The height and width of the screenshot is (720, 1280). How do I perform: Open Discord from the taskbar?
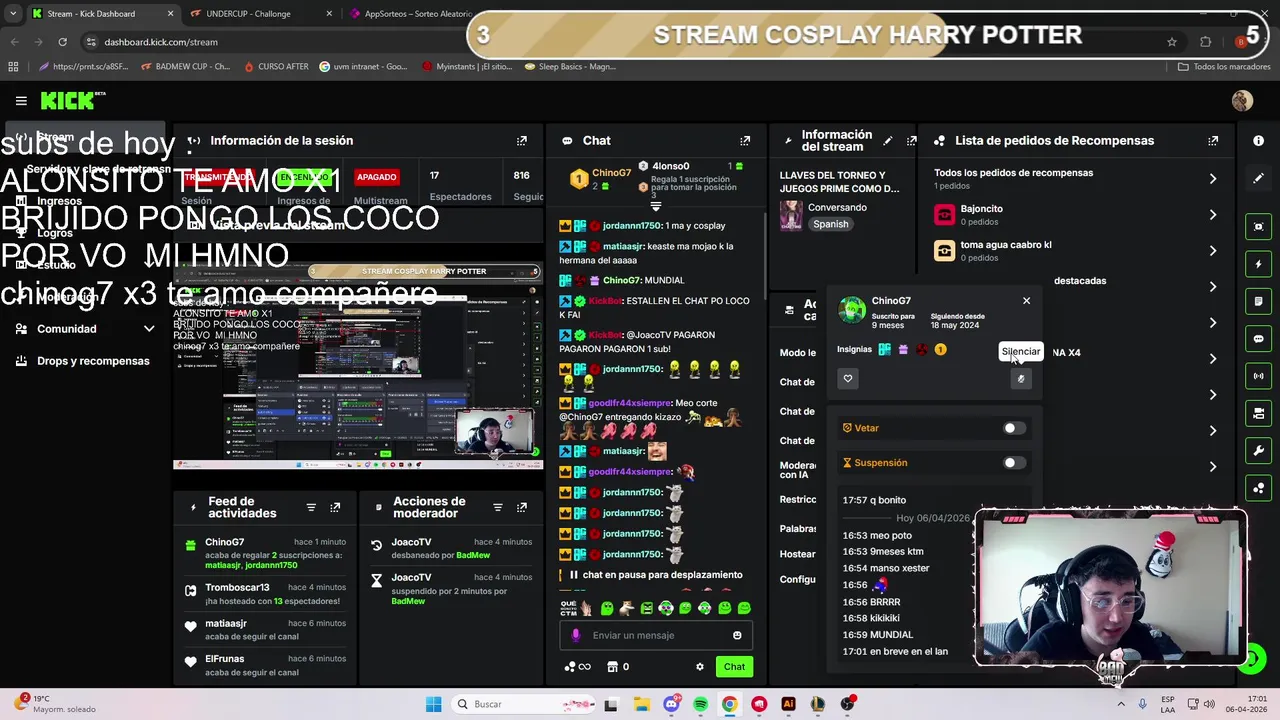[x=671, y=704]
